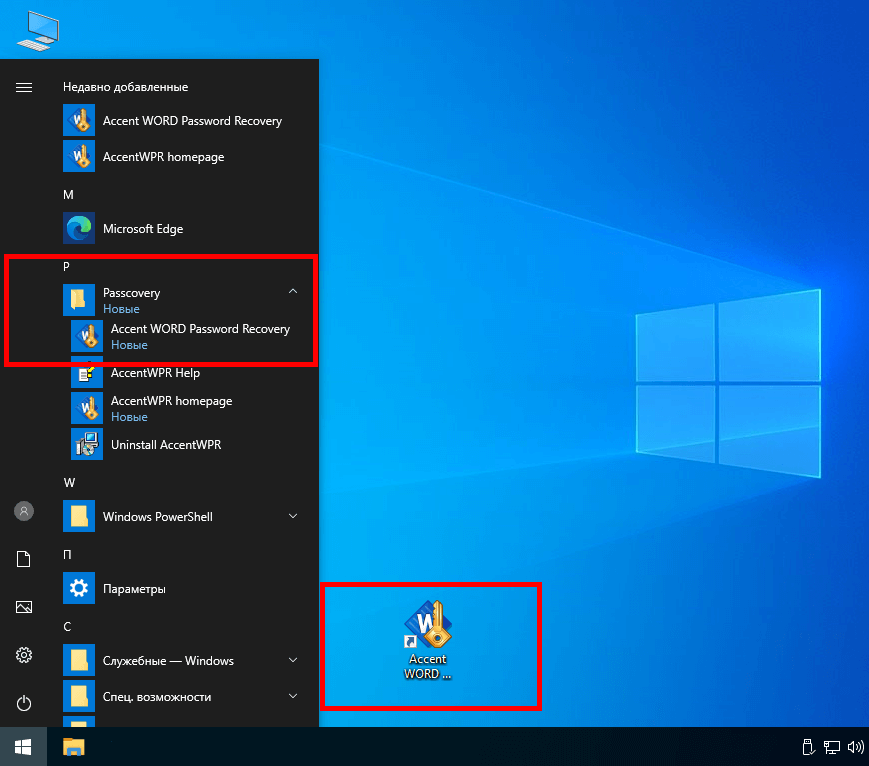The image size is (869, 766).
Task: Click the Параметры label text
Action: 134,589
